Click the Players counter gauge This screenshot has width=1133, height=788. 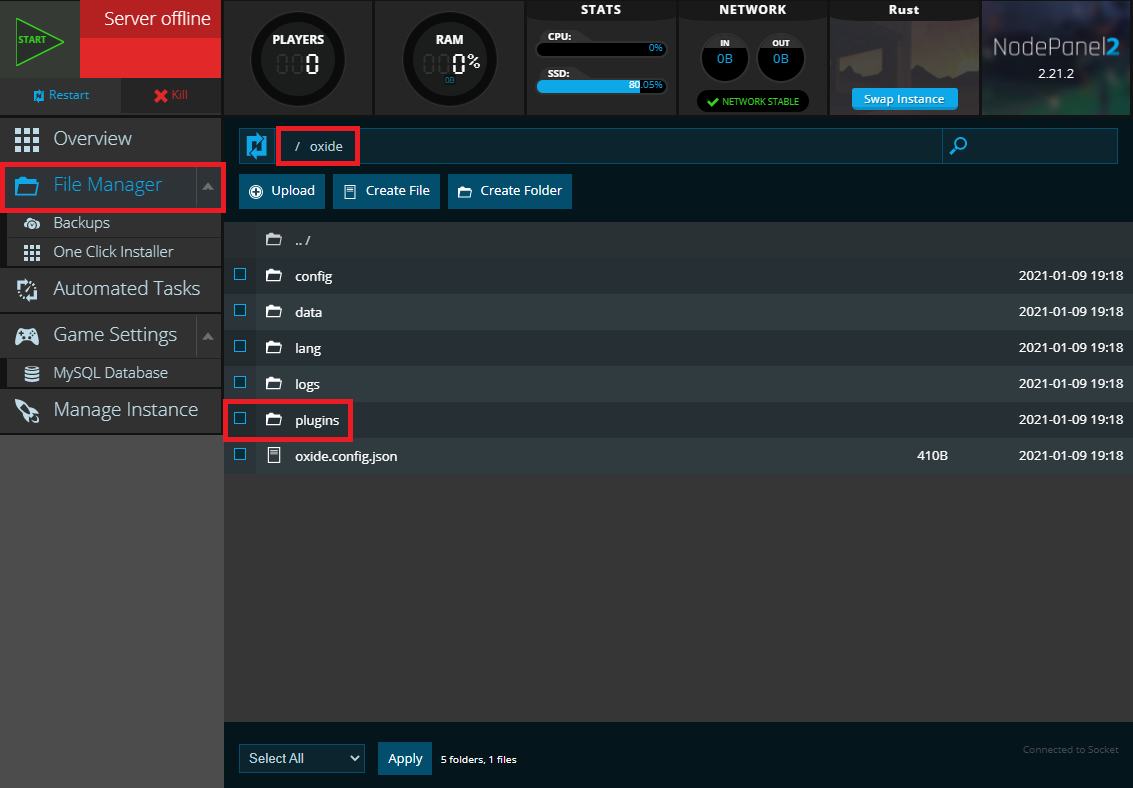click(298, 59)
